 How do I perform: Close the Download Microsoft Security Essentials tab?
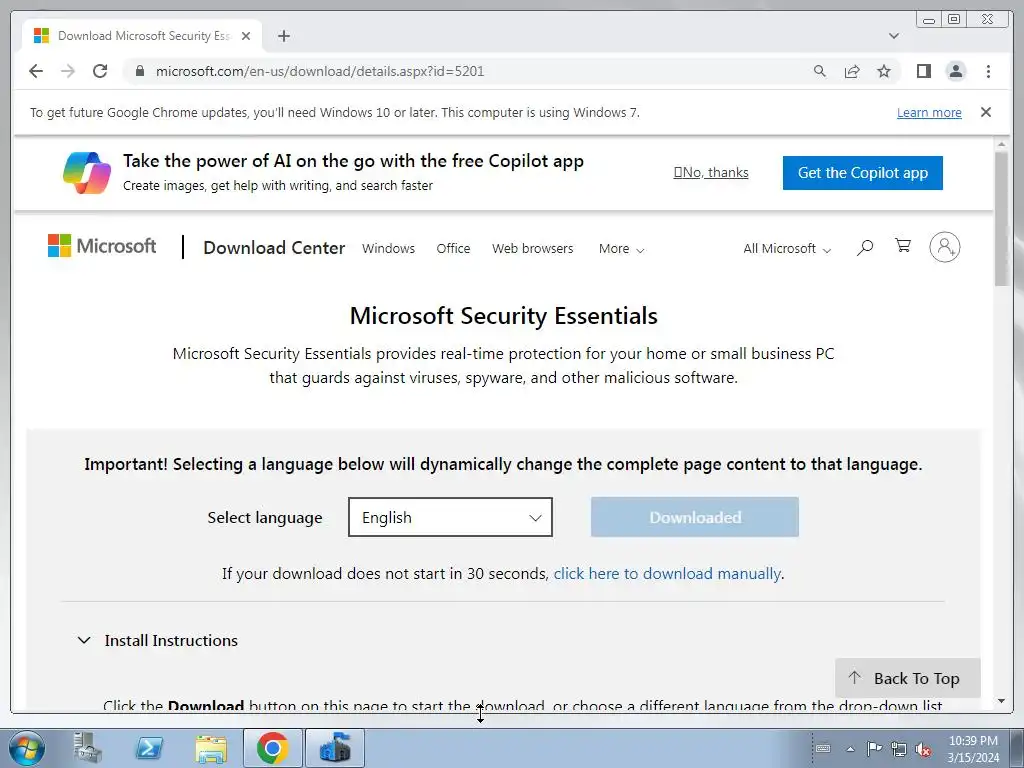(246, 36)
